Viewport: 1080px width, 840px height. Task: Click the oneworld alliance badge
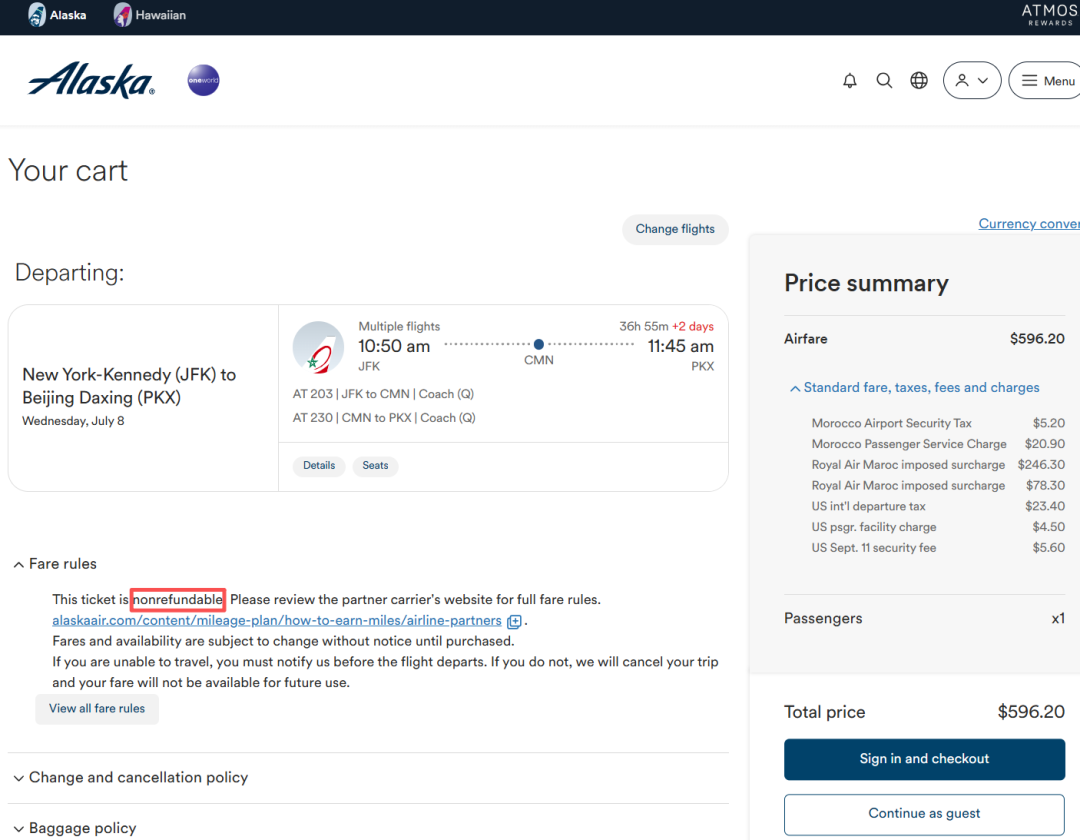click(203, 81)
